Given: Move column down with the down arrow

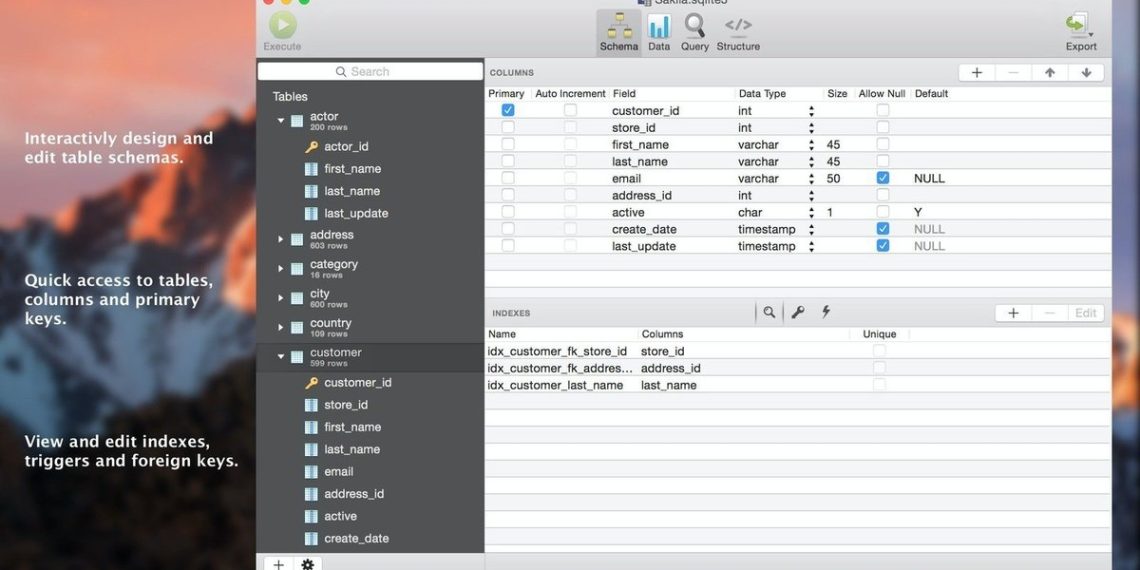Looking at the screenshot, I should click(1085, 72).
